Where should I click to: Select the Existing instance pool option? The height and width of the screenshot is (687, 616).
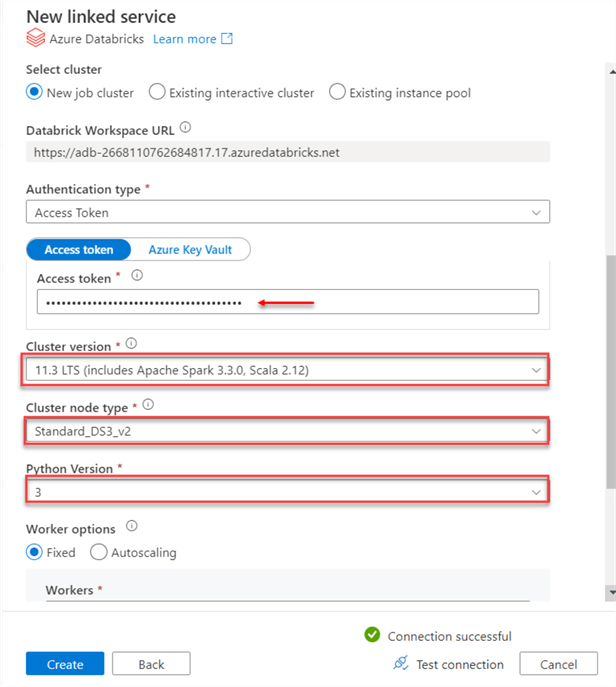click(x=337, y=93)
